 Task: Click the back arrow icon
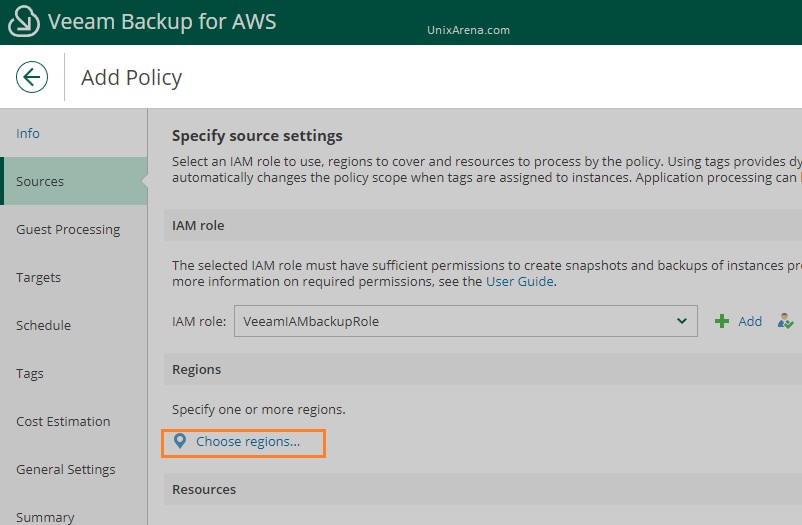pyautogui.click(x=32, y=77)
